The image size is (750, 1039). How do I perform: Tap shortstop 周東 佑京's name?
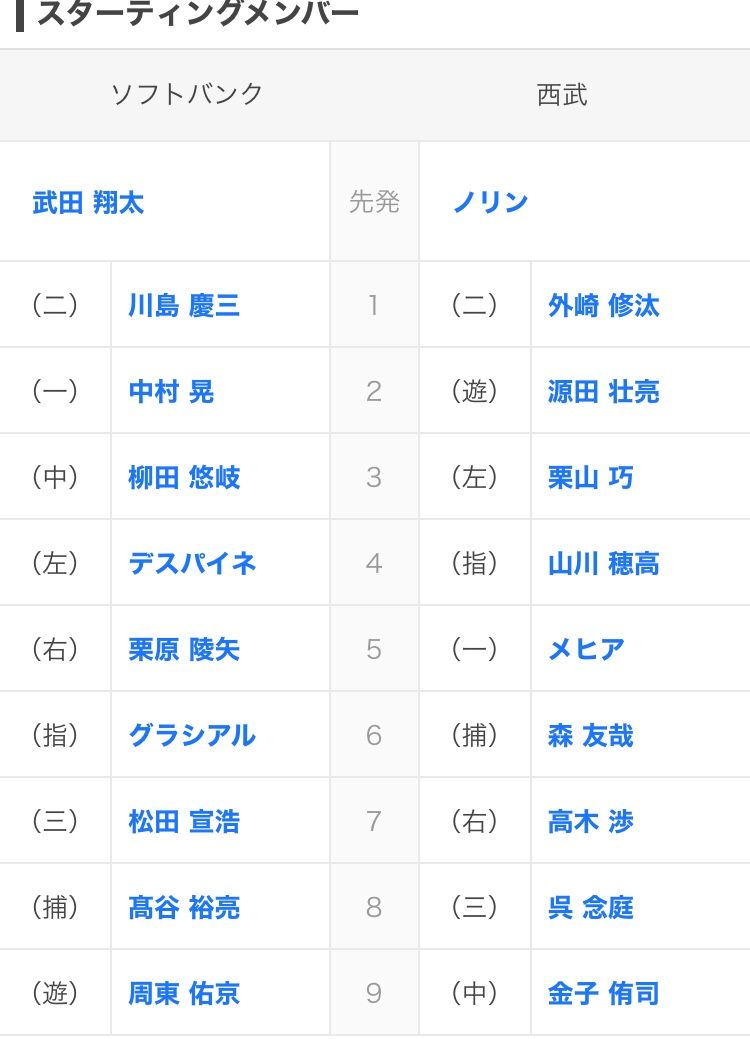(x=184, y=993)
